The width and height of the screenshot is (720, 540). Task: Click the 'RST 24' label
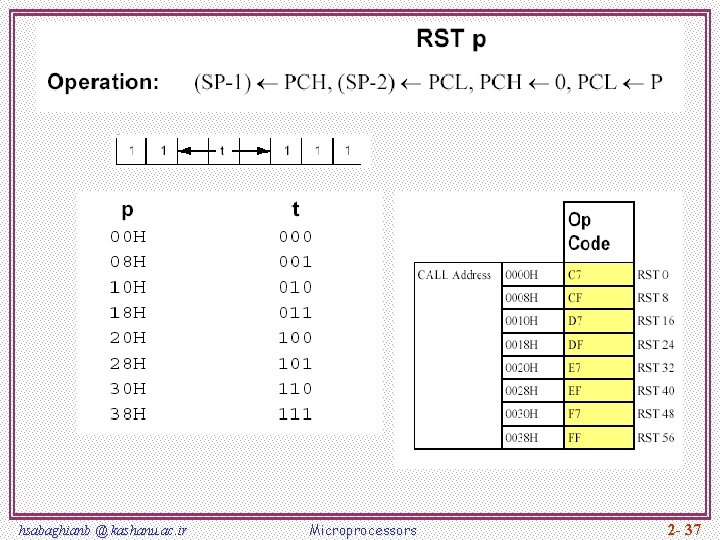(656, 344)
